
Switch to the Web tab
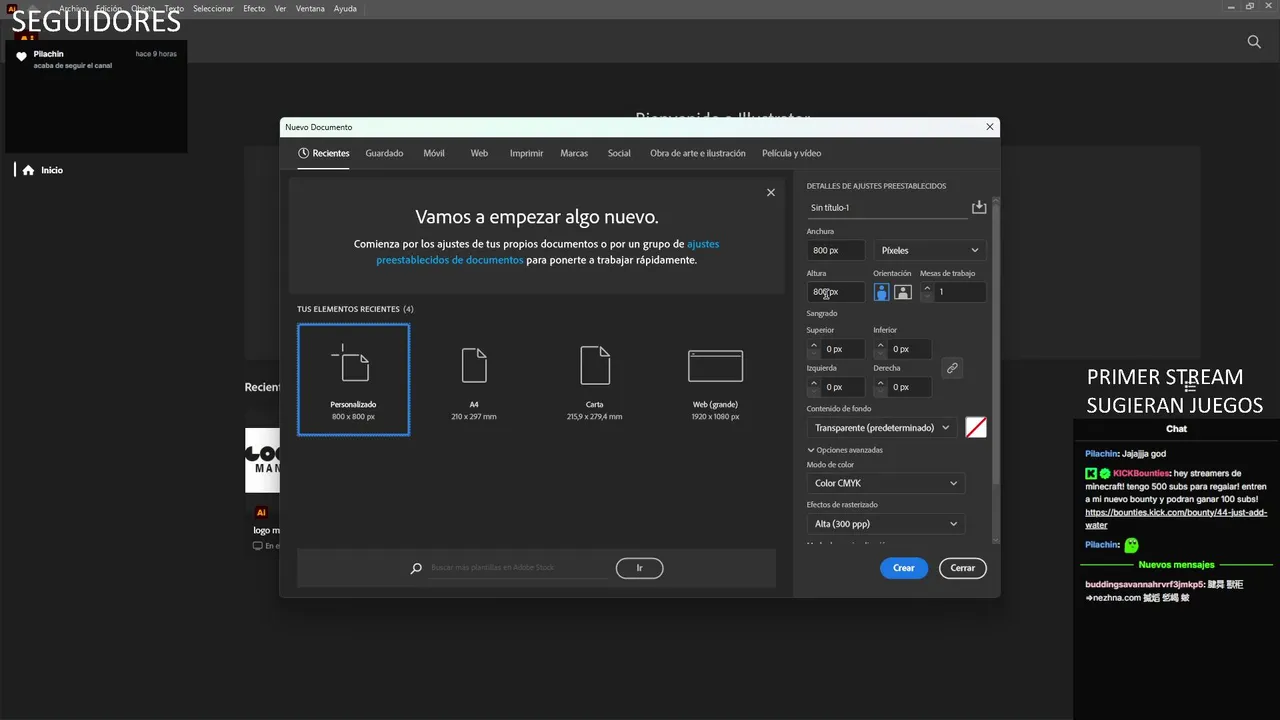(479, 153)
